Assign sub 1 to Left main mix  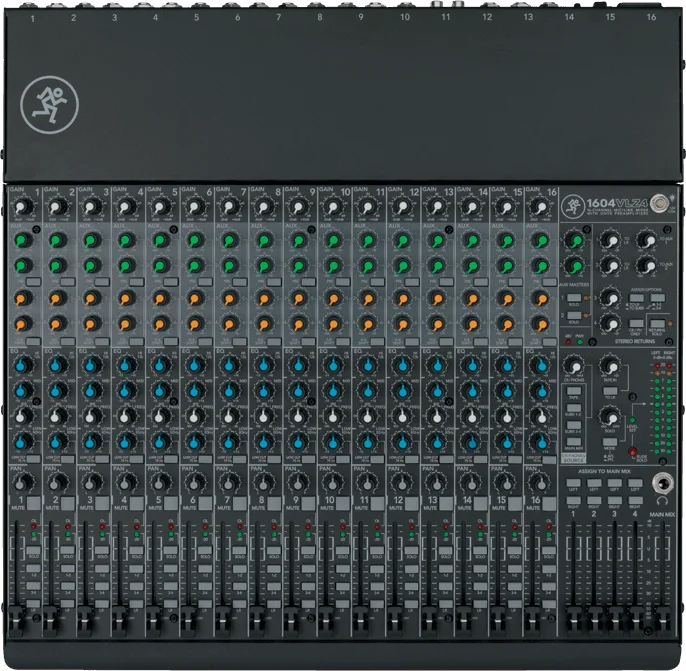574,483
